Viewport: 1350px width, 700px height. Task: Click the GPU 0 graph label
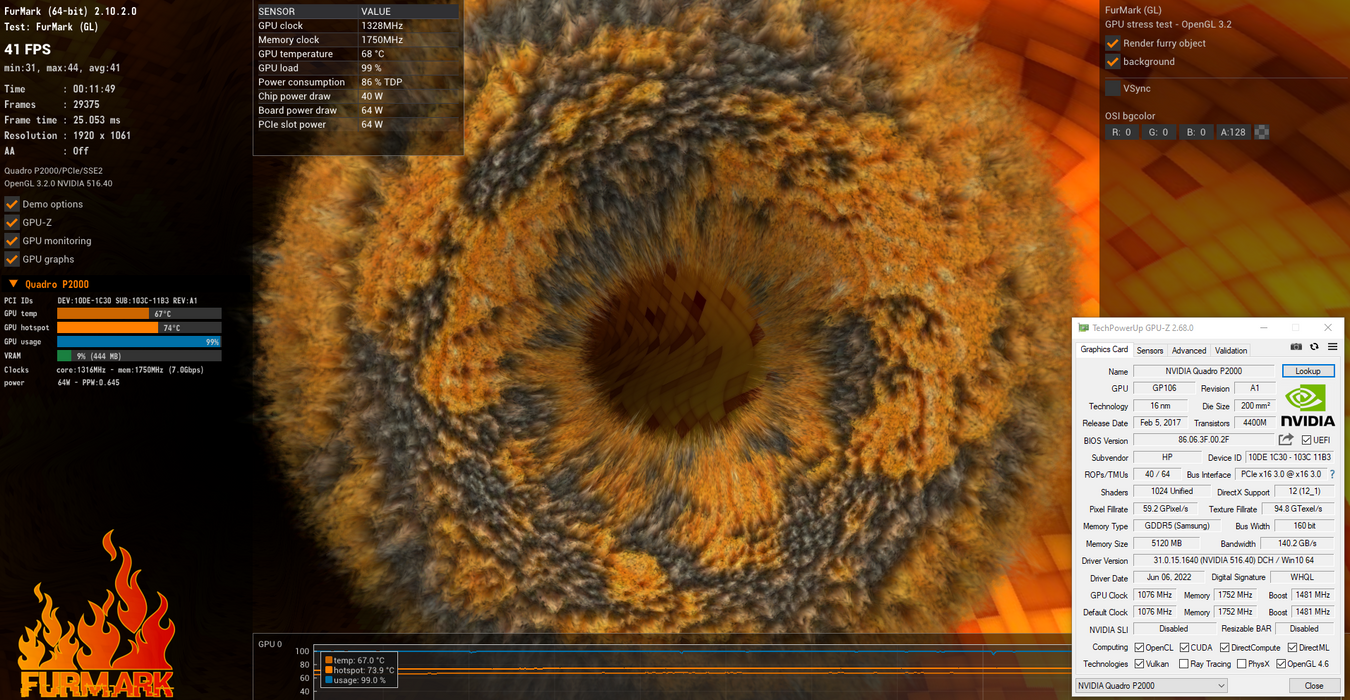[x=270, y=644]
